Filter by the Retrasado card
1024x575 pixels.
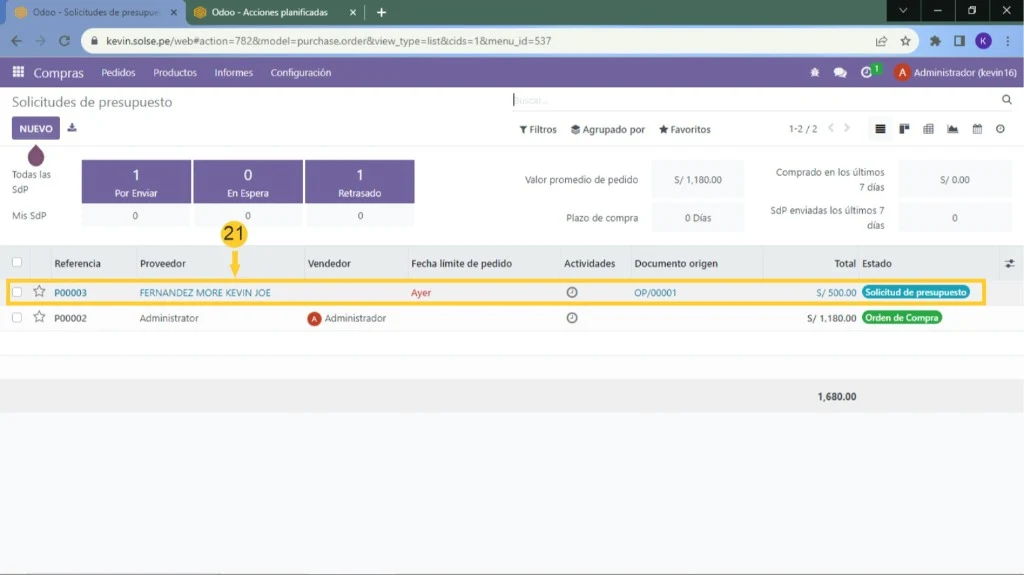point(359,182)
